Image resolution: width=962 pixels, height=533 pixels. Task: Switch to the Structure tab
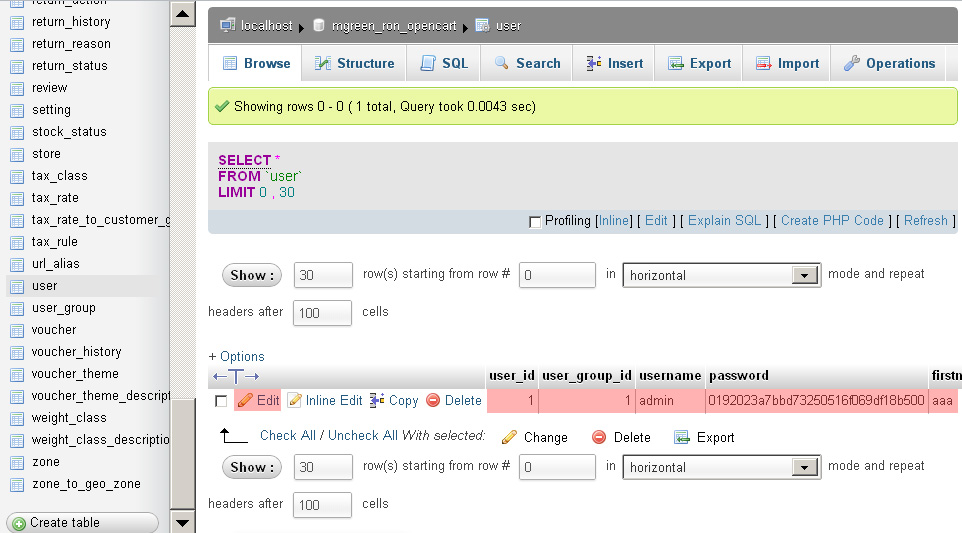coord(354,63)
